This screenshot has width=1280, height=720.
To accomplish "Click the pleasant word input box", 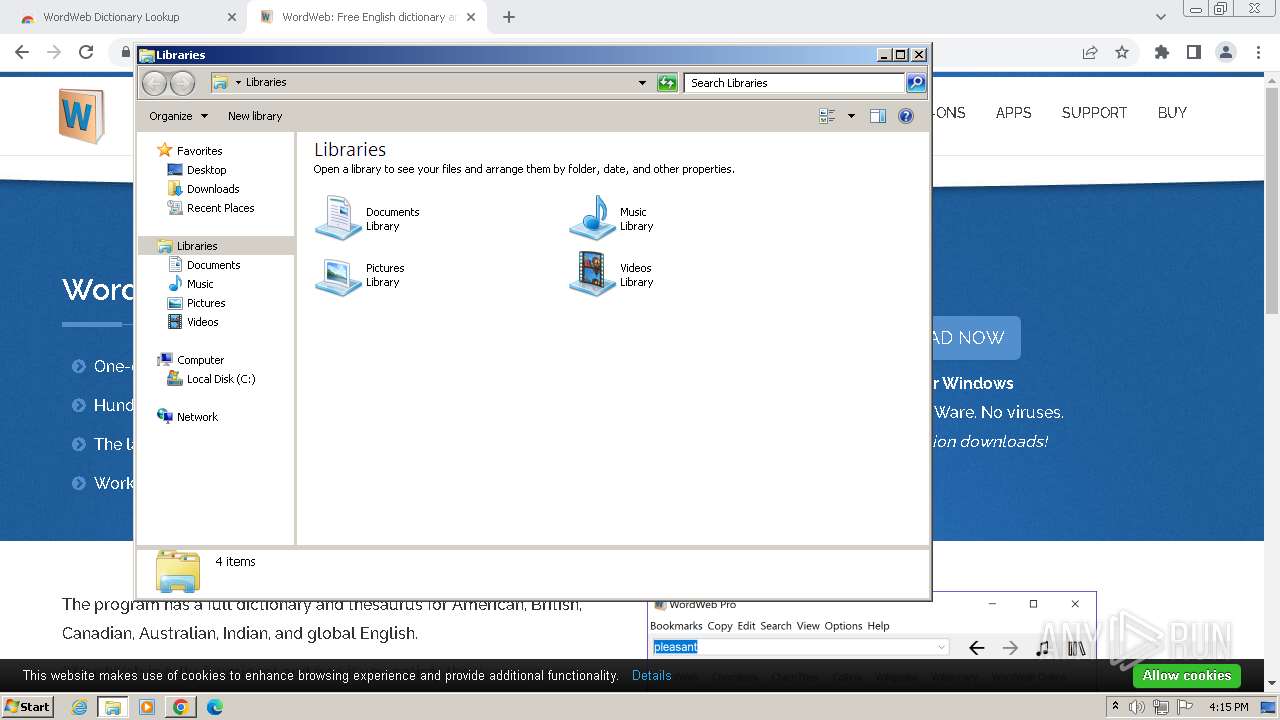I will (x=799, y=647).
